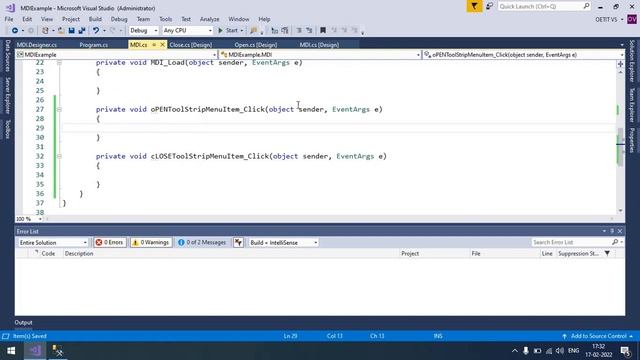Open the Build menu

(x=95, y=19)
